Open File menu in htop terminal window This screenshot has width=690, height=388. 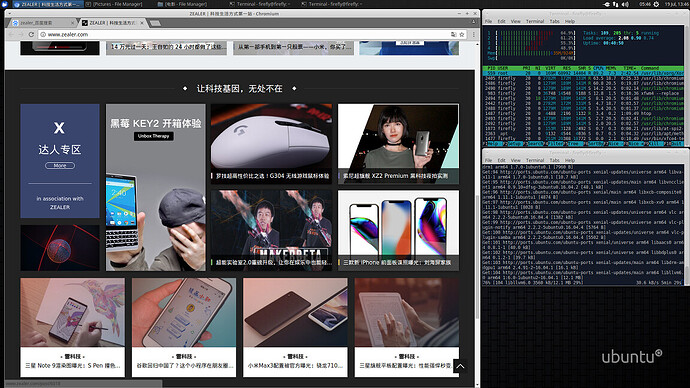coord(488,21)
